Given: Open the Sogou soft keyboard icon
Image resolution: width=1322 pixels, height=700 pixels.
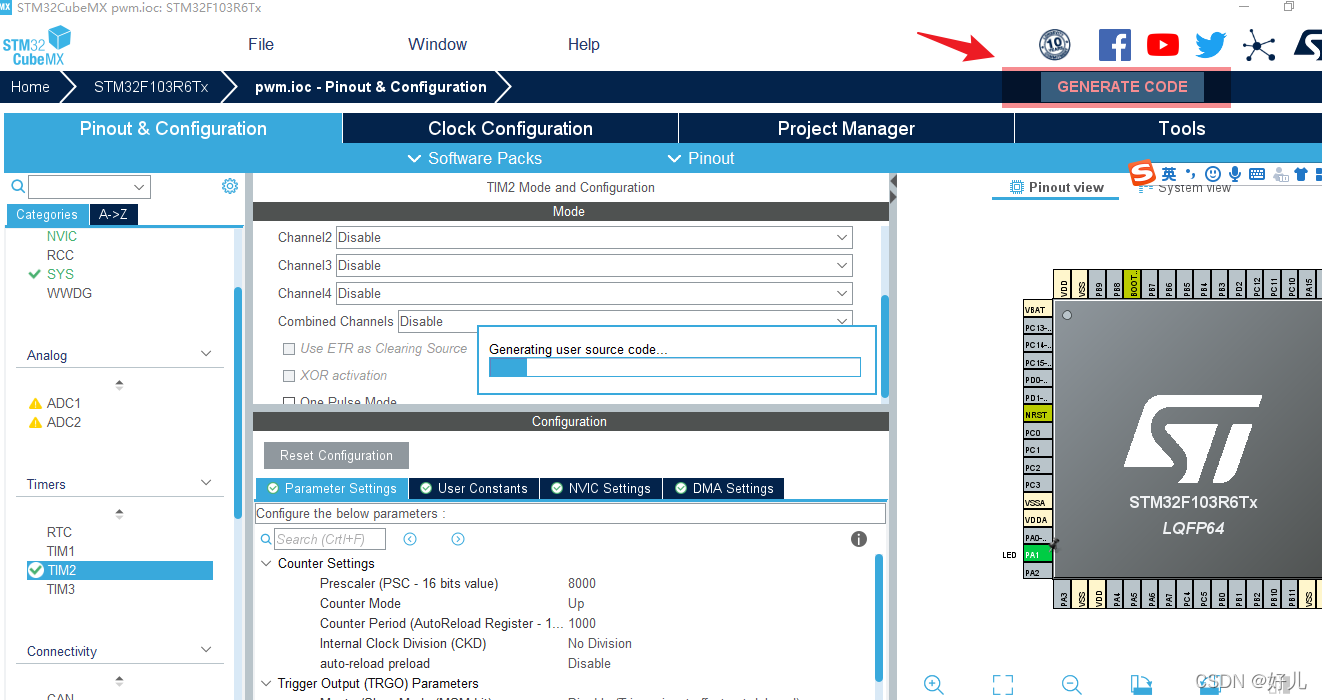Looking at the screenshot, I should tap(1257, 174).
